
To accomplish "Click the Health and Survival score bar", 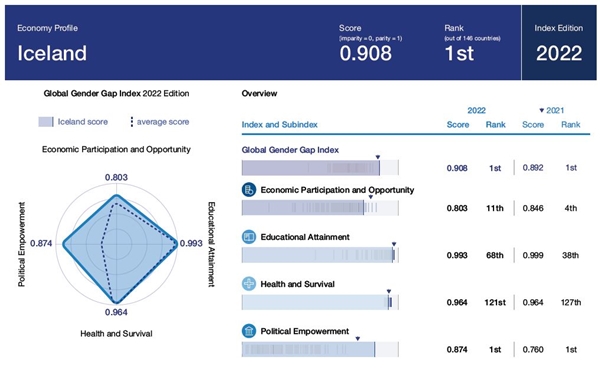I will 320,302.
